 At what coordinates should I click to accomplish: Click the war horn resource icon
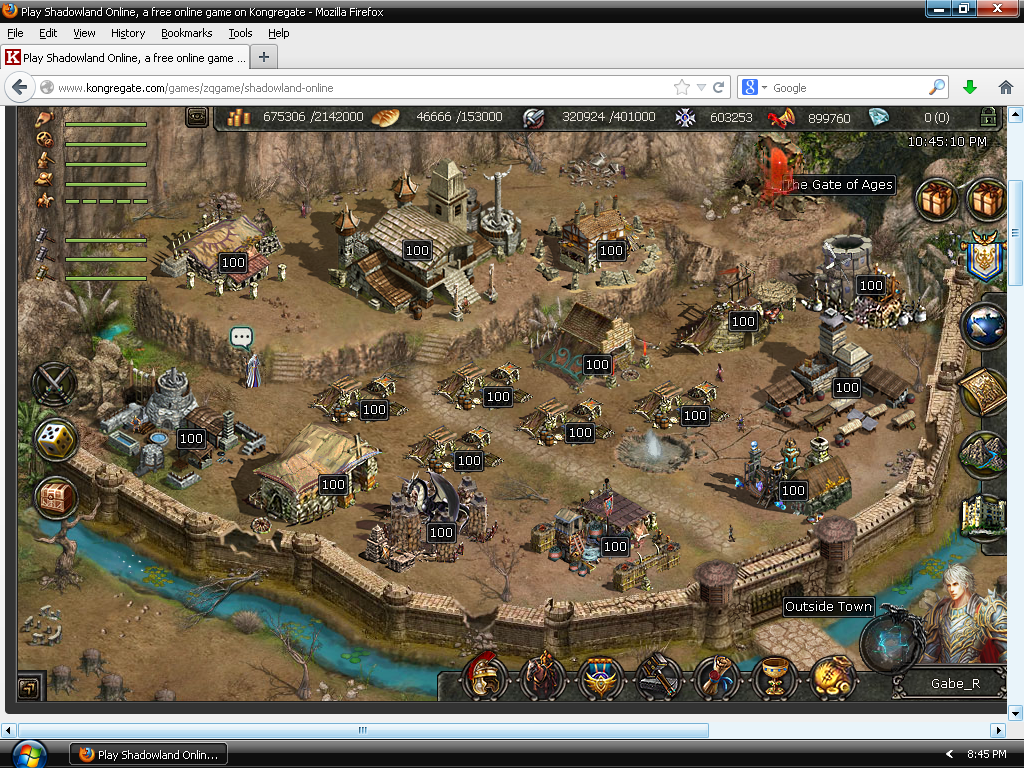click(780, 118)
